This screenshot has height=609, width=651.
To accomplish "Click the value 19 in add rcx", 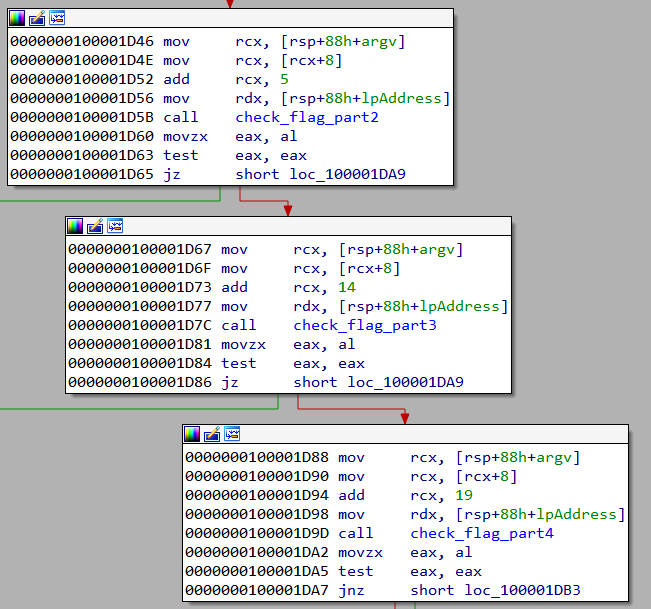I will coord(464,495).
